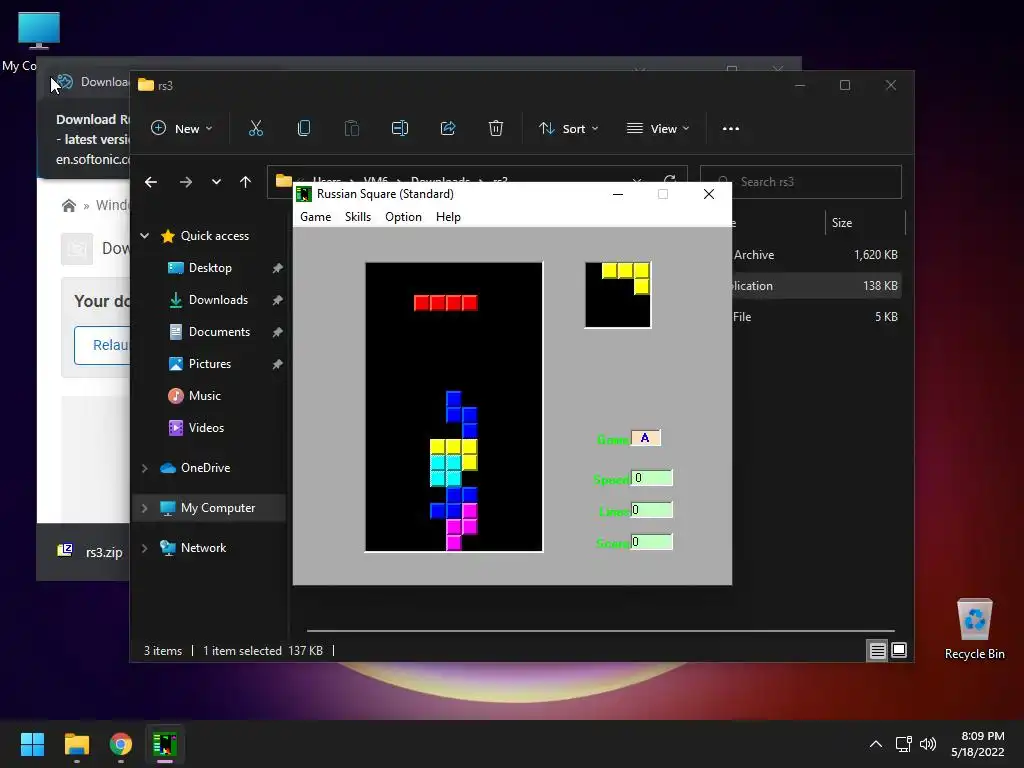Click the Lines value field
Screen dimensions: 1024x768
click(x=652, y=510)
